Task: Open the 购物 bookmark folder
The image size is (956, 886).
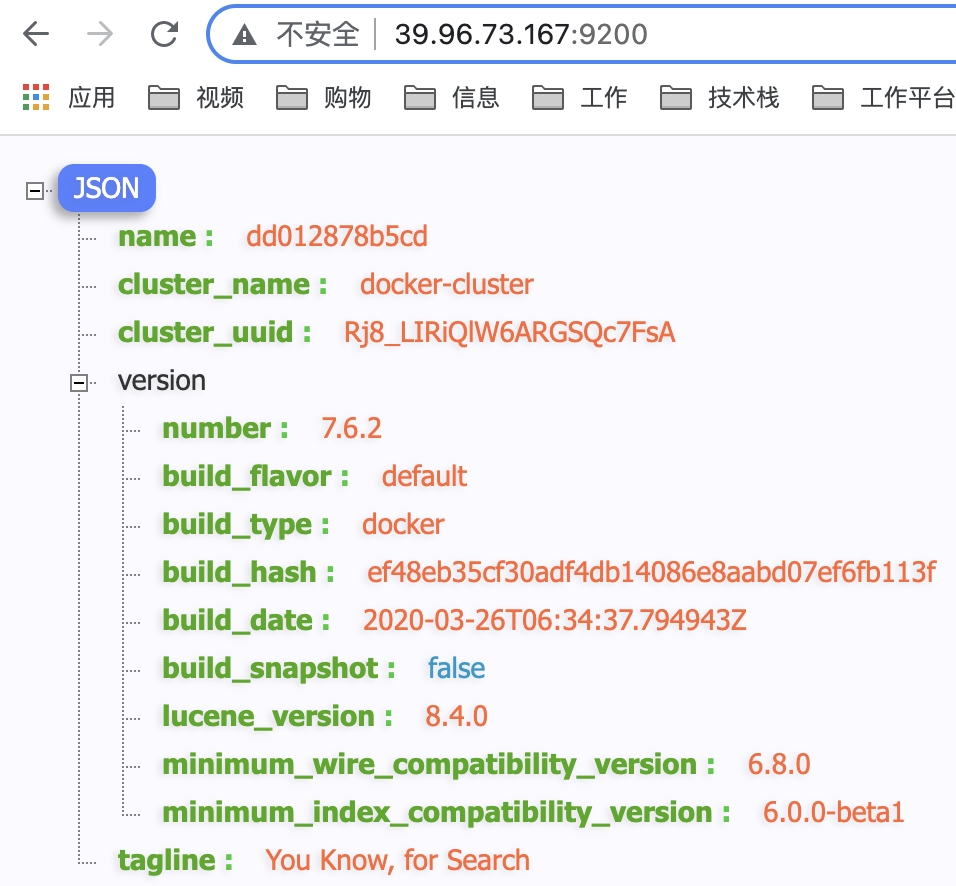Action: (324, 97)
